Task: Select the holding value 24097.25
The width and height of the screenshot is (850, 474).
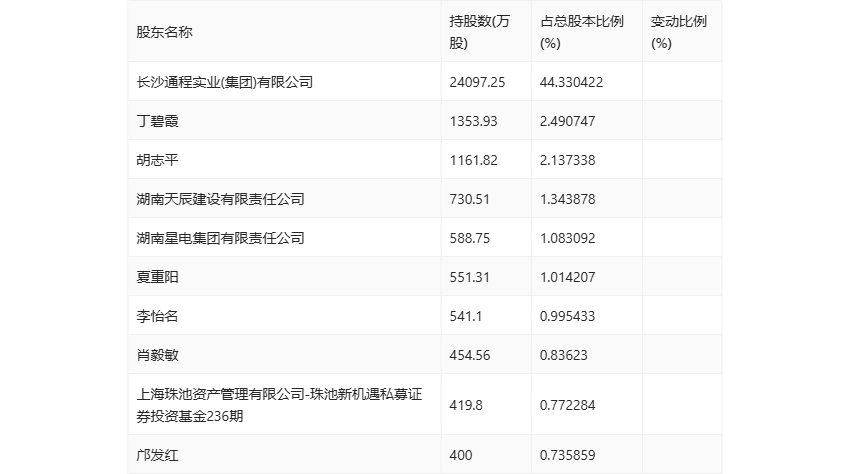Action: pyautogui.click(x=477, y=82)
